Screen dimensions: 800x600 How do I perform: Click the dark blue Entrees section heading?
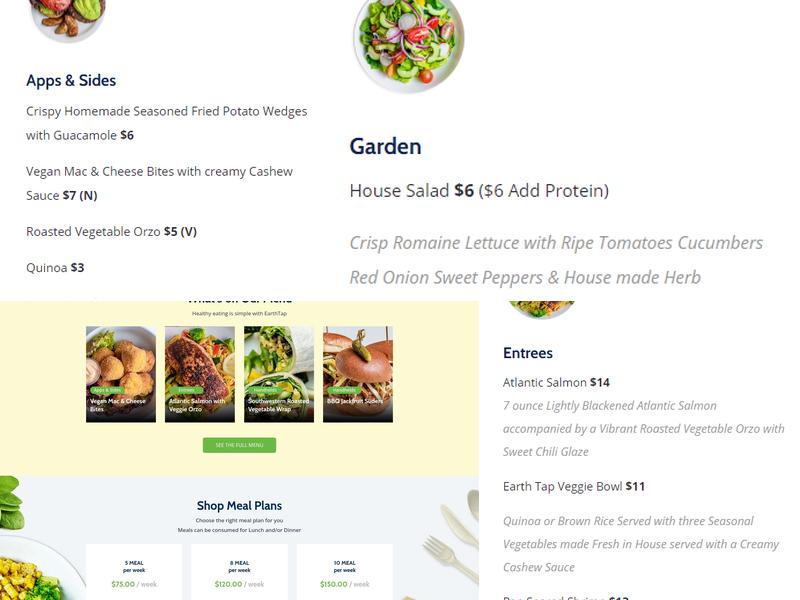click(x=527, y=353)
